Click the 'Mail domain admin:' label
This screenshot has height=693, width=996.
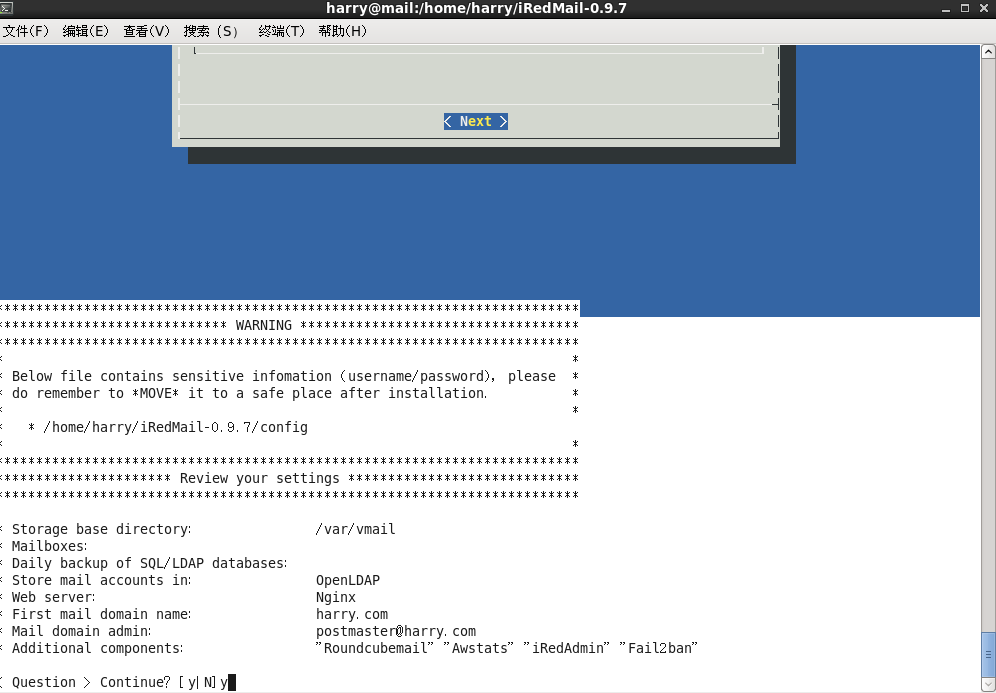[x=81, y=631]
